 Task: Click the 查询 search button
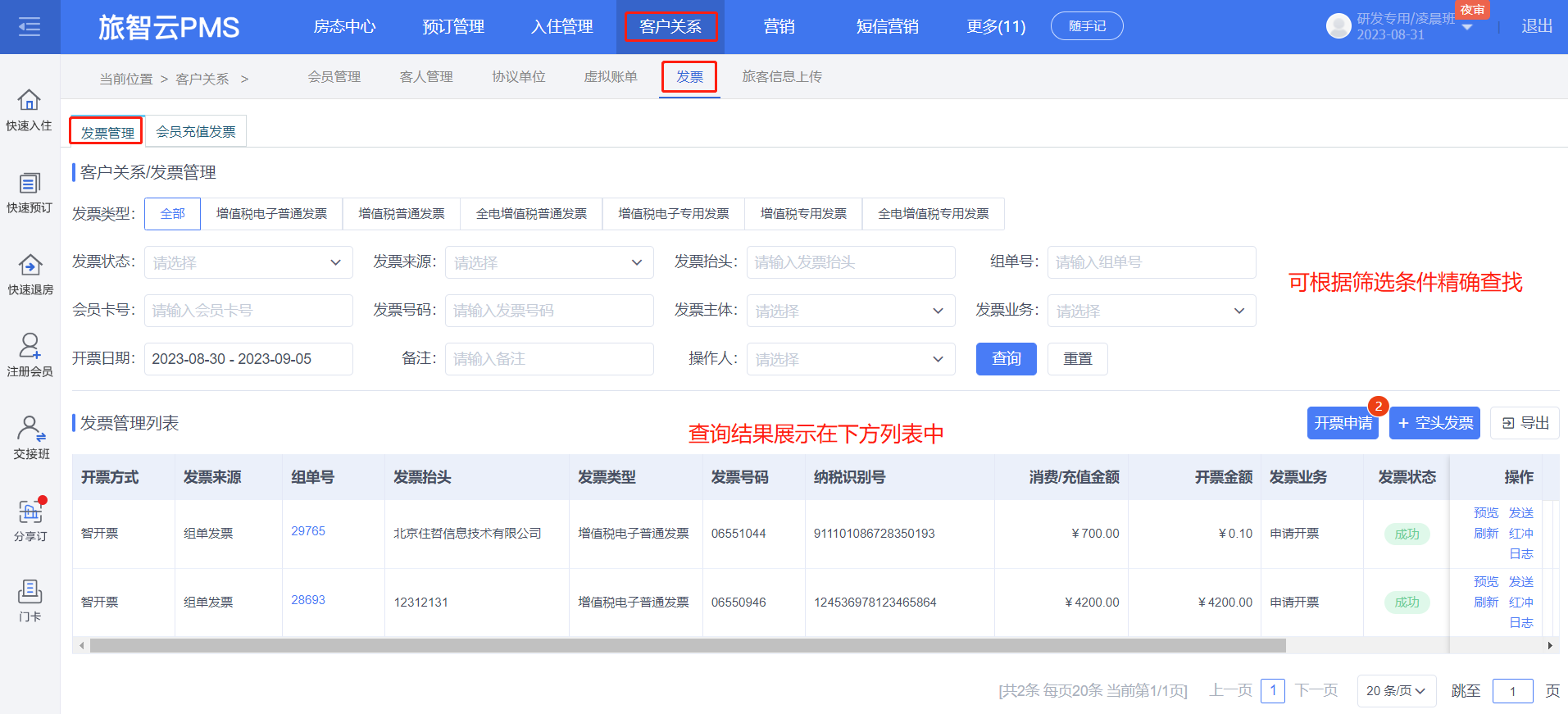[x=1007, y=359]
